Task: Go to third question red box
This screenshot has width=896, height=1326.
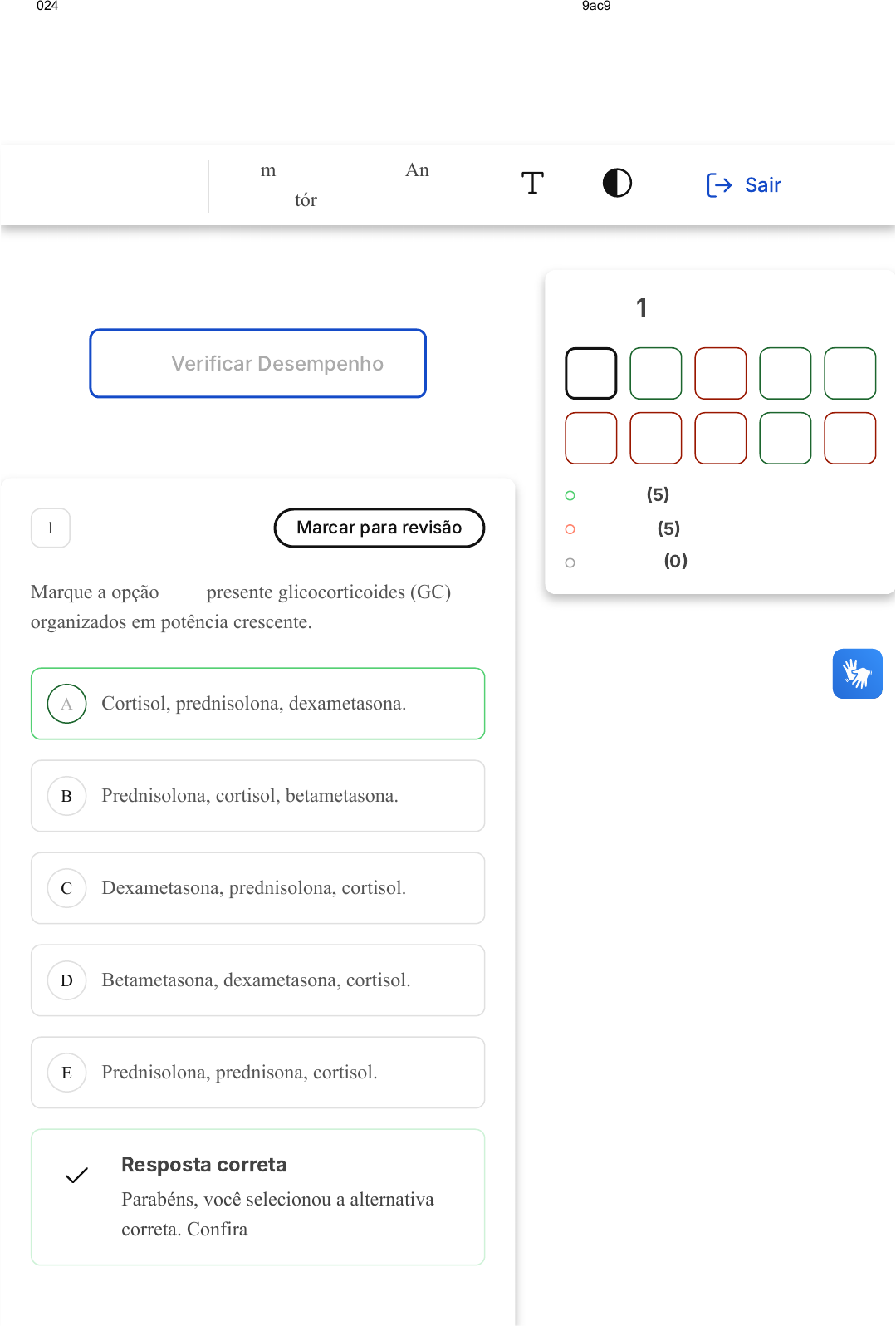Action: click(x=721, y=373)
